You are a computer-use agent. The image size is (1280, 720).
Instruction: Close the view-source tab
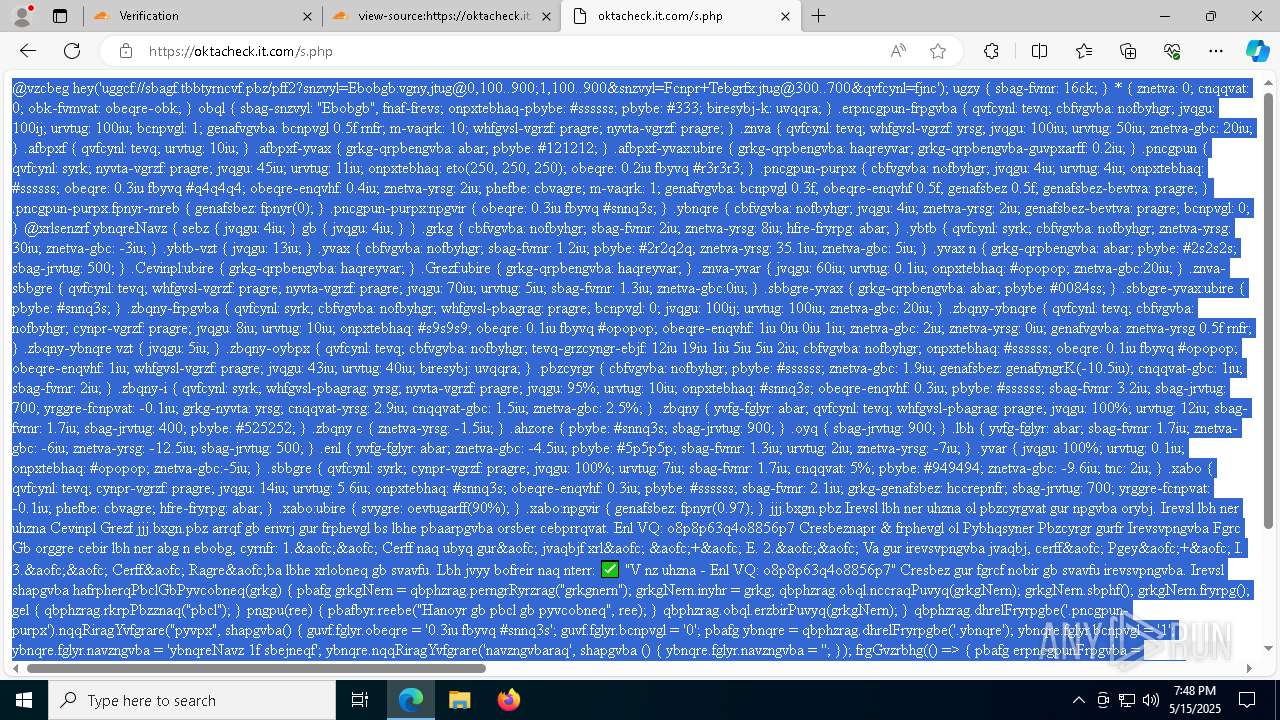(547, 16)
